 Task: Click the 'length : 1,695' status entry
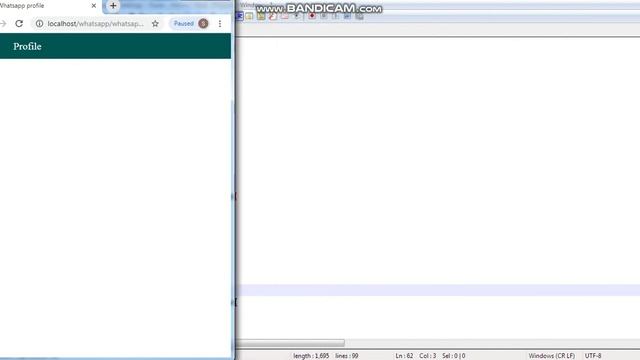[311, 356]
